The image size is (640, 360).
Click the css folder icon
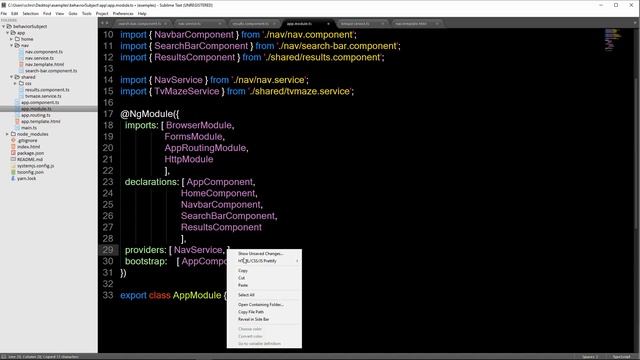click(x=21, y=83)
